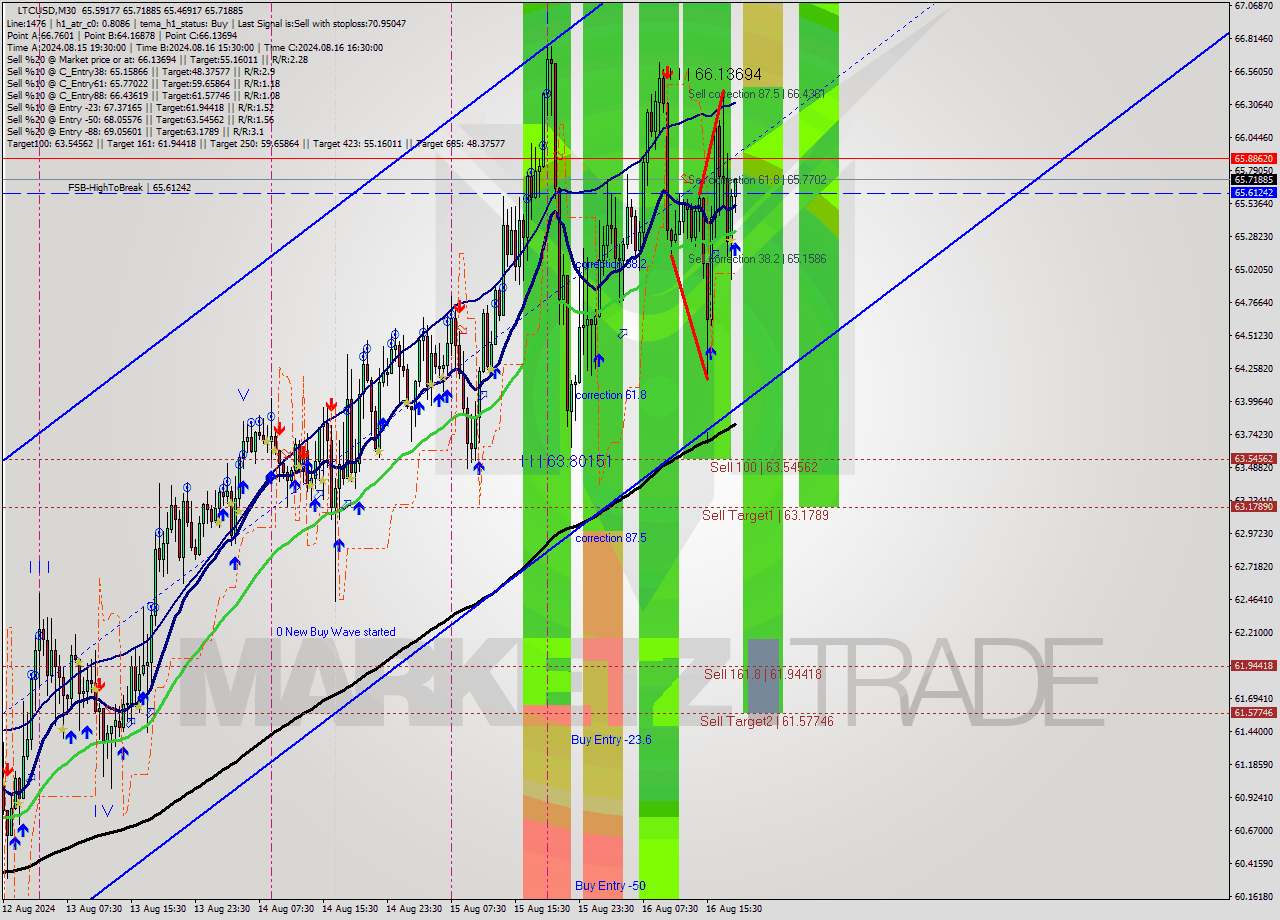Click the red 61.57746 price tag
The height and width of the screenshot is (920, 1280).
[x=1254, y=713]
